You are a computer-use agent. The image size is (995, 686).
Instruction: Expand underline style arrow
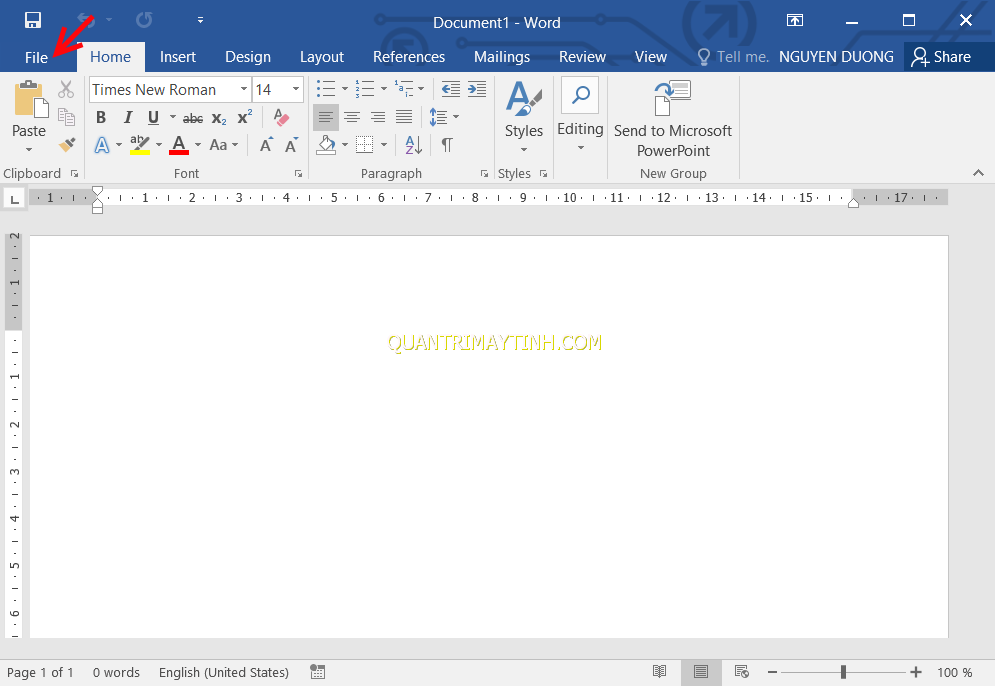(173, 117)
